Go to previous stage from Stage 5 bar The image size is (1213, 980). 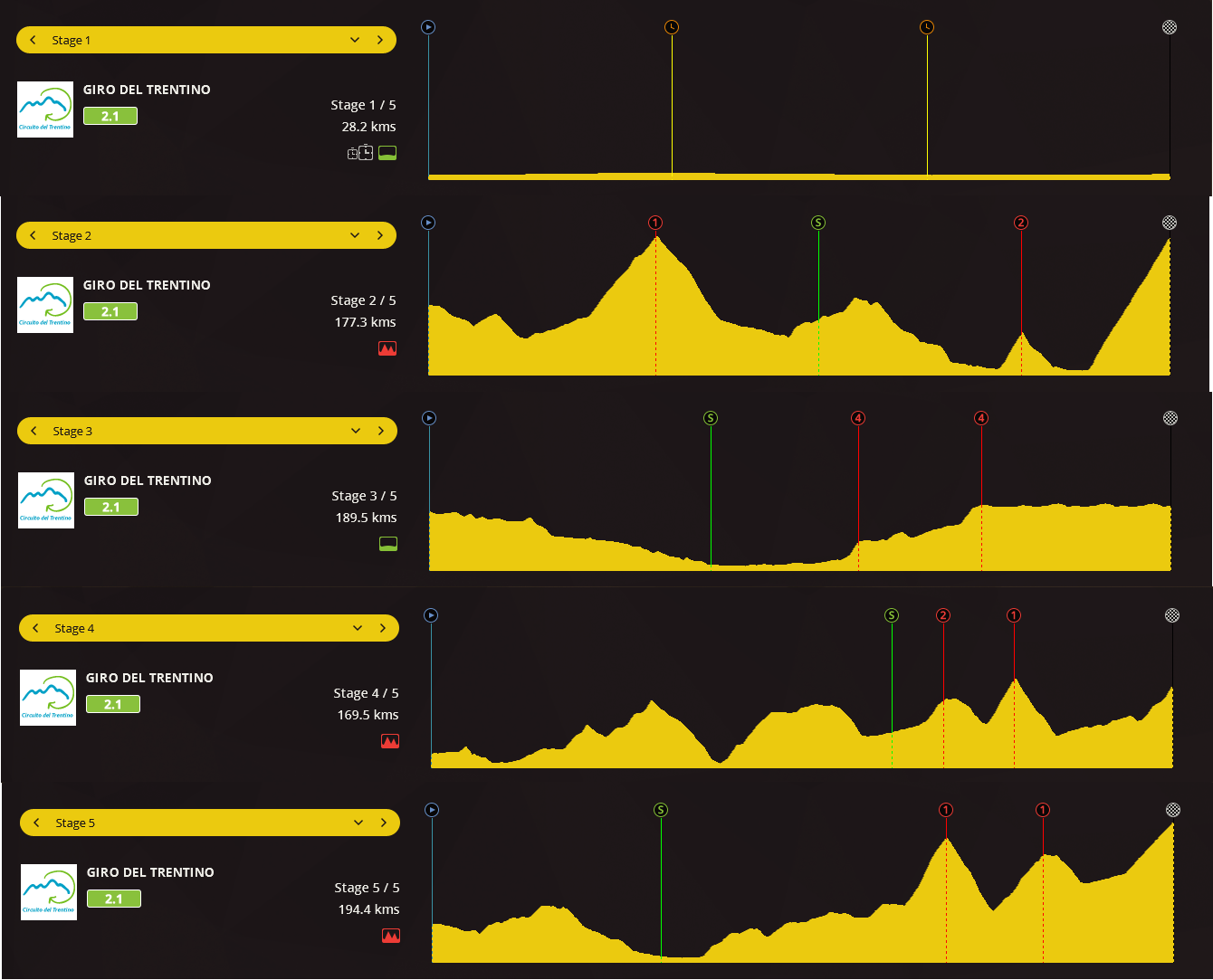(37, 823)
